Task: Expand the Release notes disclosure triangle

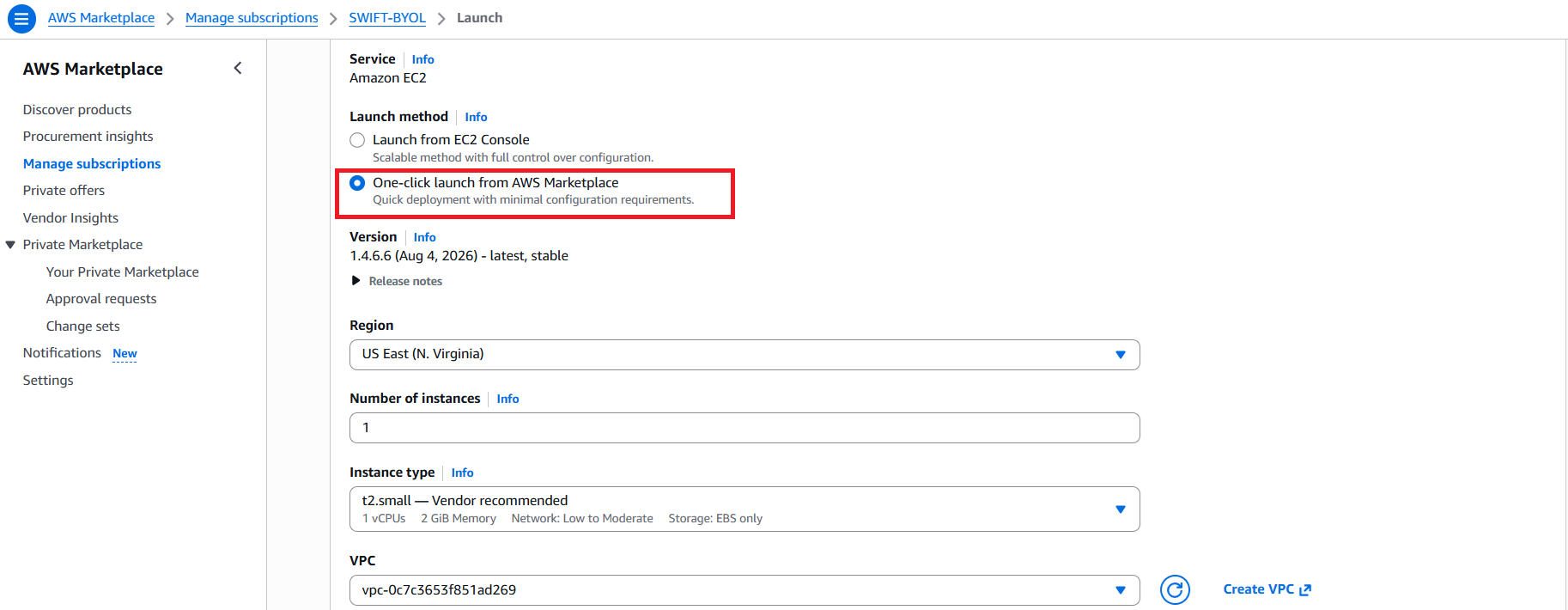Action: [356, 281]
